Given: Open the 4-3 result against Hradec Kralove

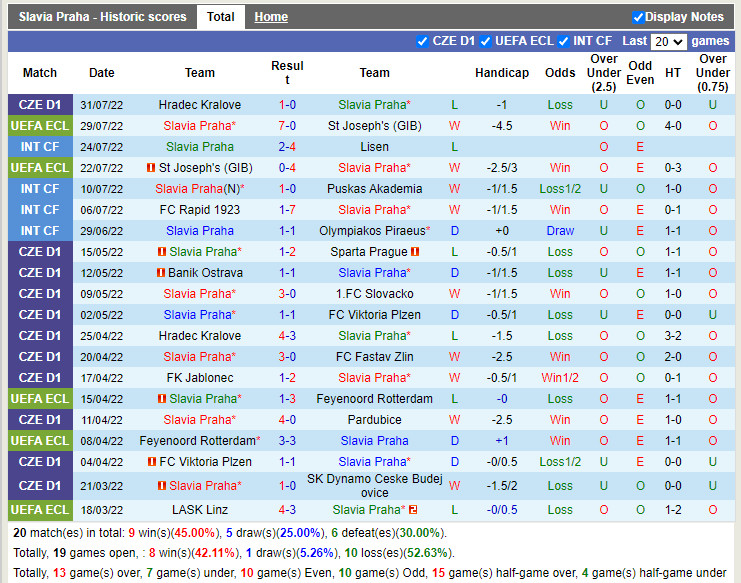Looking at the screenshot, I should 287,336.
